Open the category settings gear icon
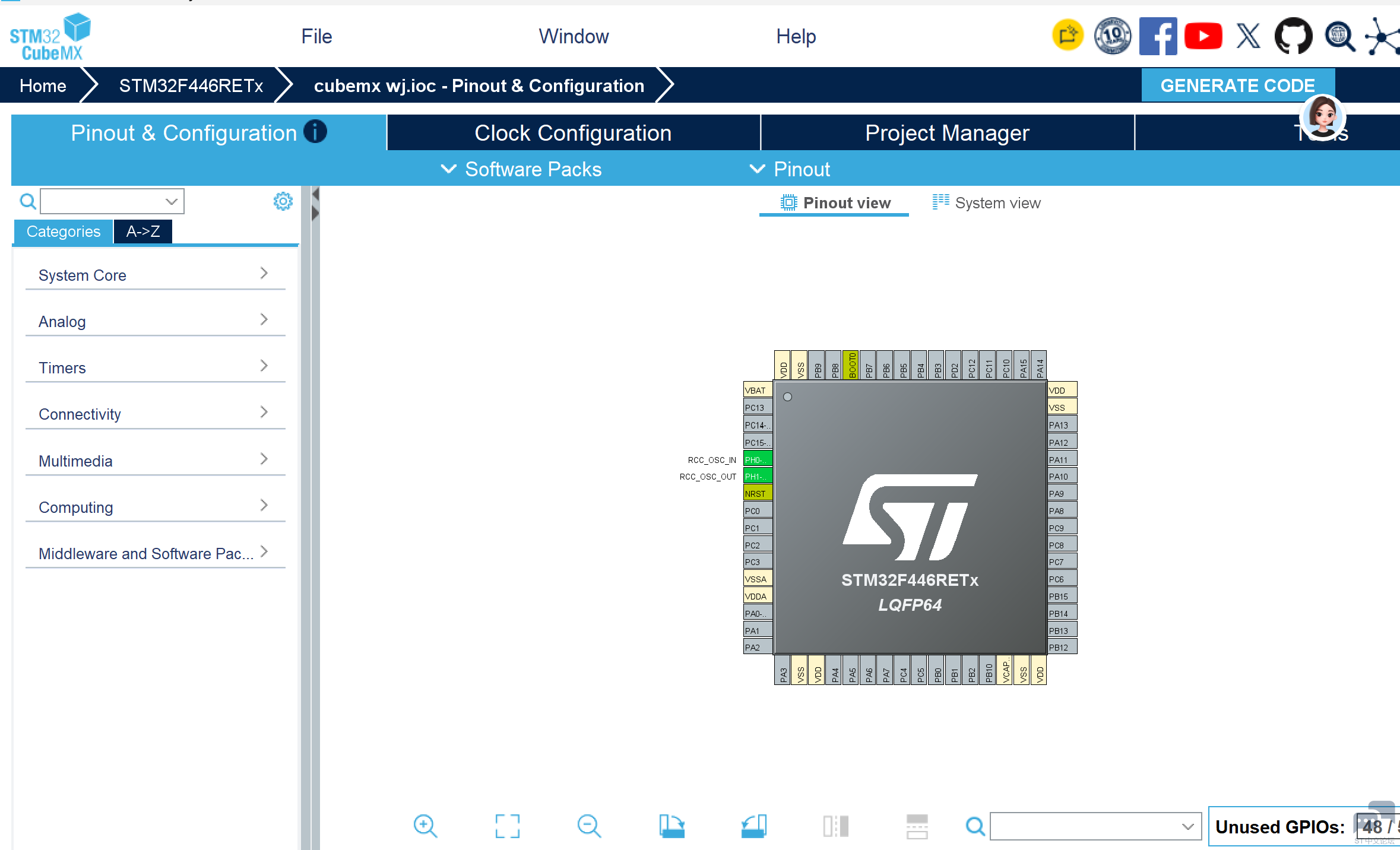Screen dimensions: 1400x850 [283, 201]
